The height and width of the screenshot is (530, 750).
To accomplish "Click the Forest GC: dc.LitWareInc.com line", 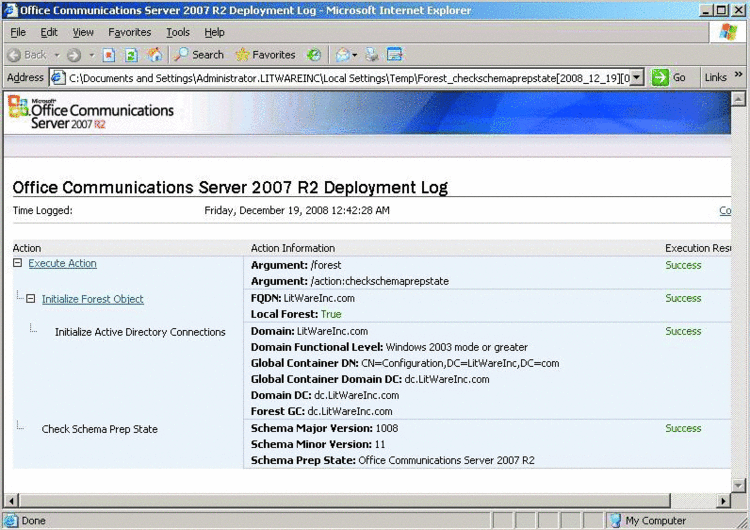I will 321,411.
